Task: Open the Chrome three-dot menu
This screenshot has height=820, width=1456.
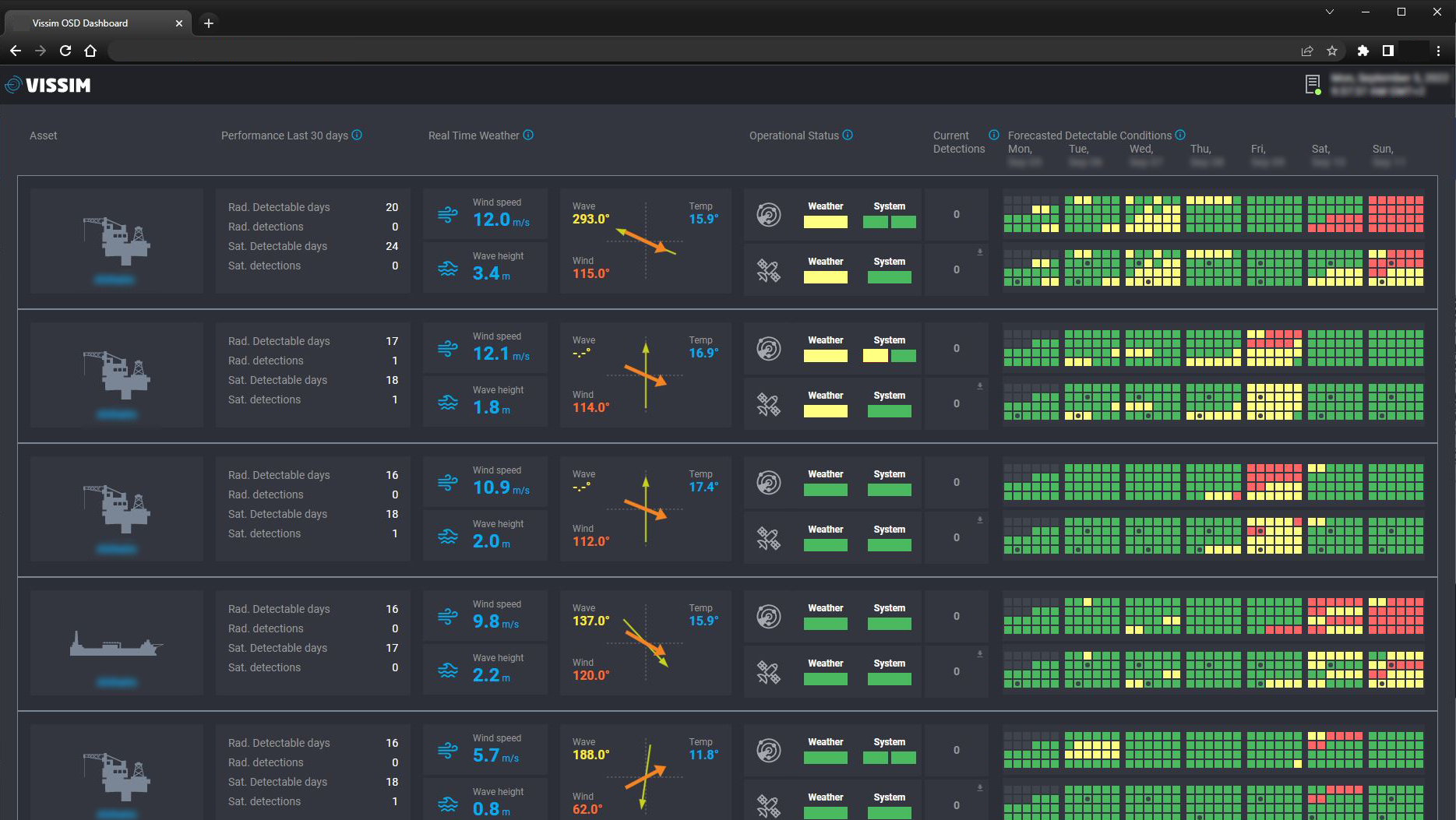Action: coord(1439,51)
